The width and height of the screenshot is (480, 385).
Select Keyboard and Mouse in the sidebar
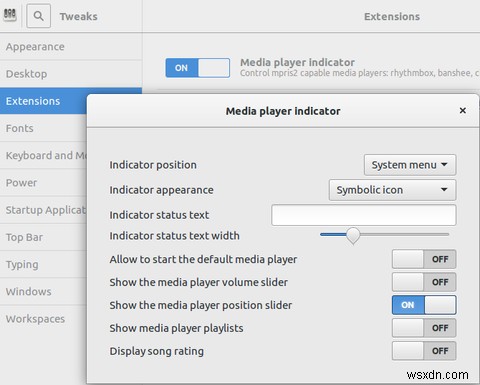[43, 156]
